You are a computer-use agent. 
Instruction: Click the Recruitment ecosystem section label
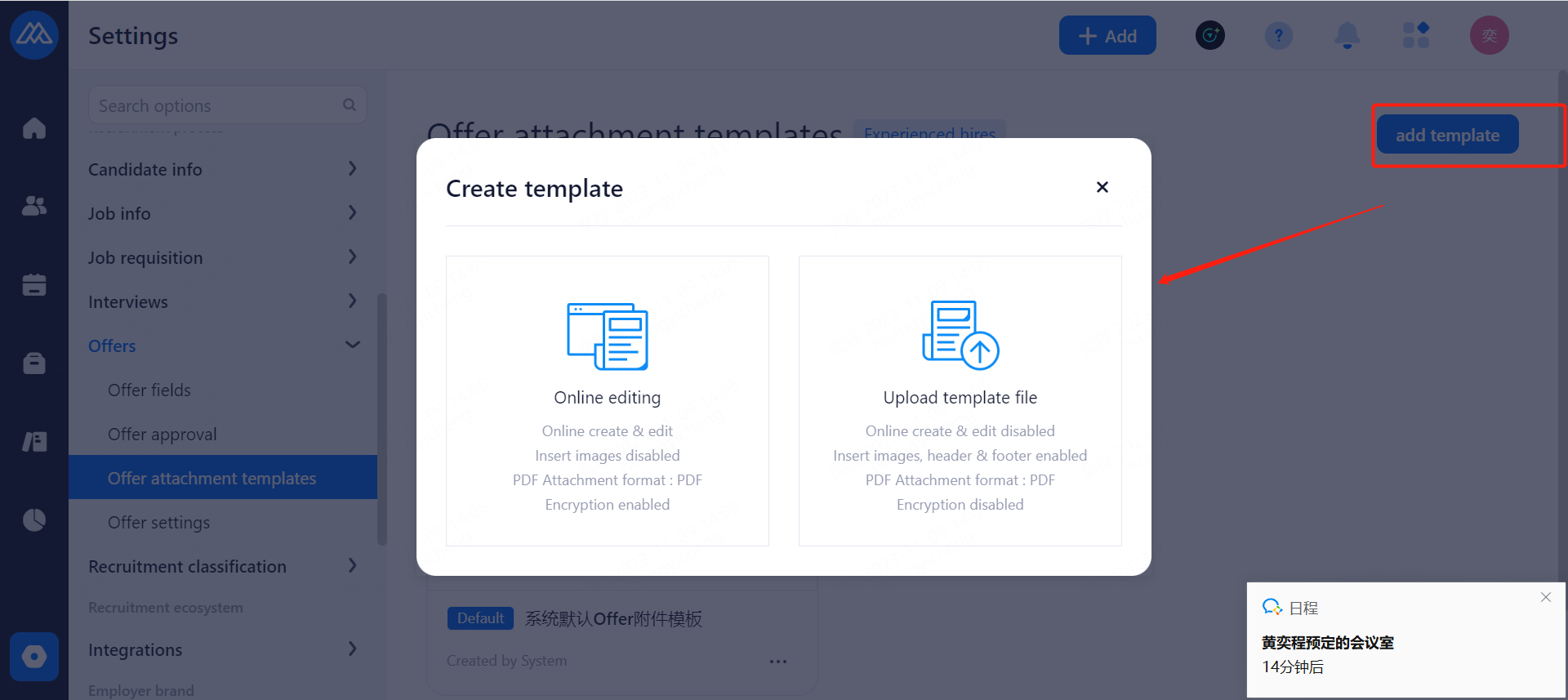click(x=166, y=607)
